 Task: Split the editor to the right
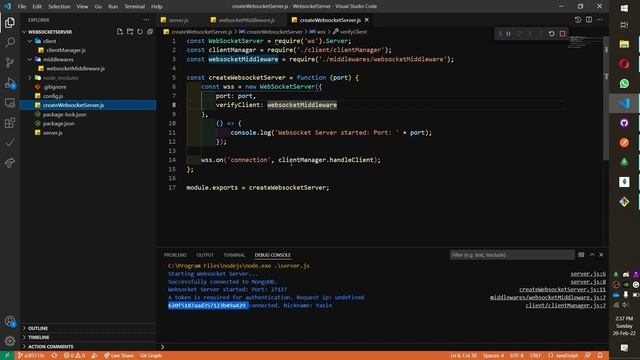(589, 20)
